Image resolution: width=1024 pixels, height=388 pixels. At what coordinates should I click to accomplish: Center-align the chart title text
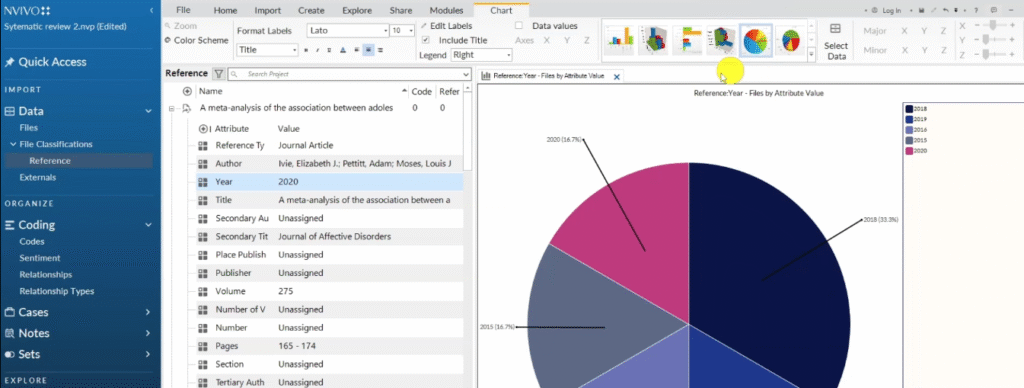[368, 50]
